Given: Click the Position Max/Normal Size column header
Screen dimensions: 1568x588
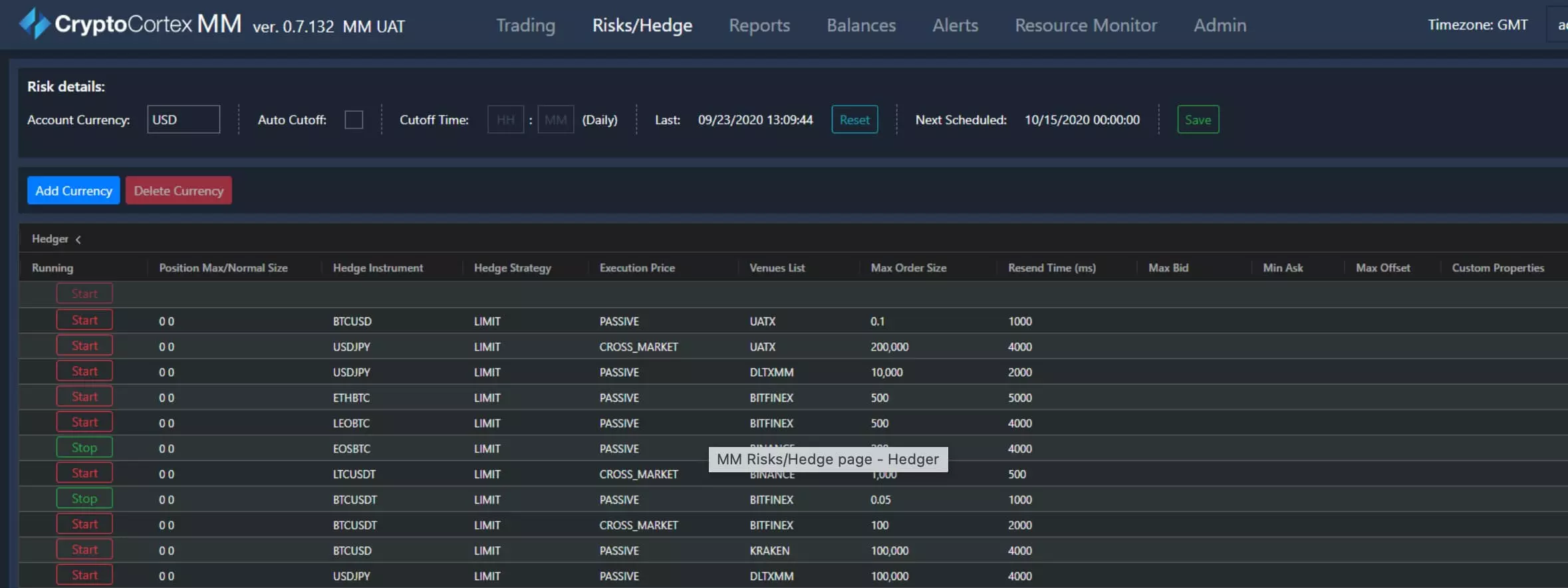Looking at the screenshot, I should 223,268.
